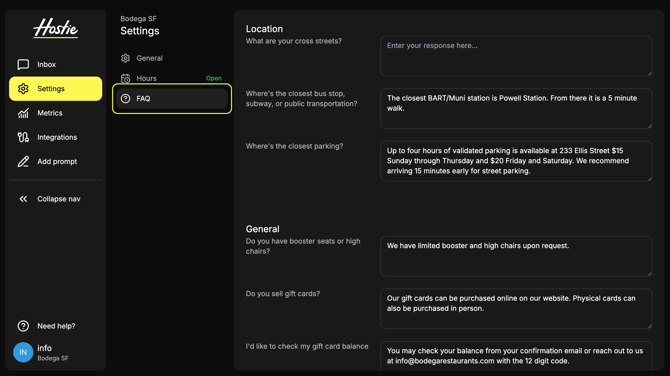Click the General section heading in FAQ
The width and height of the screenshot is (670, 376).
(x=262, y=229)
